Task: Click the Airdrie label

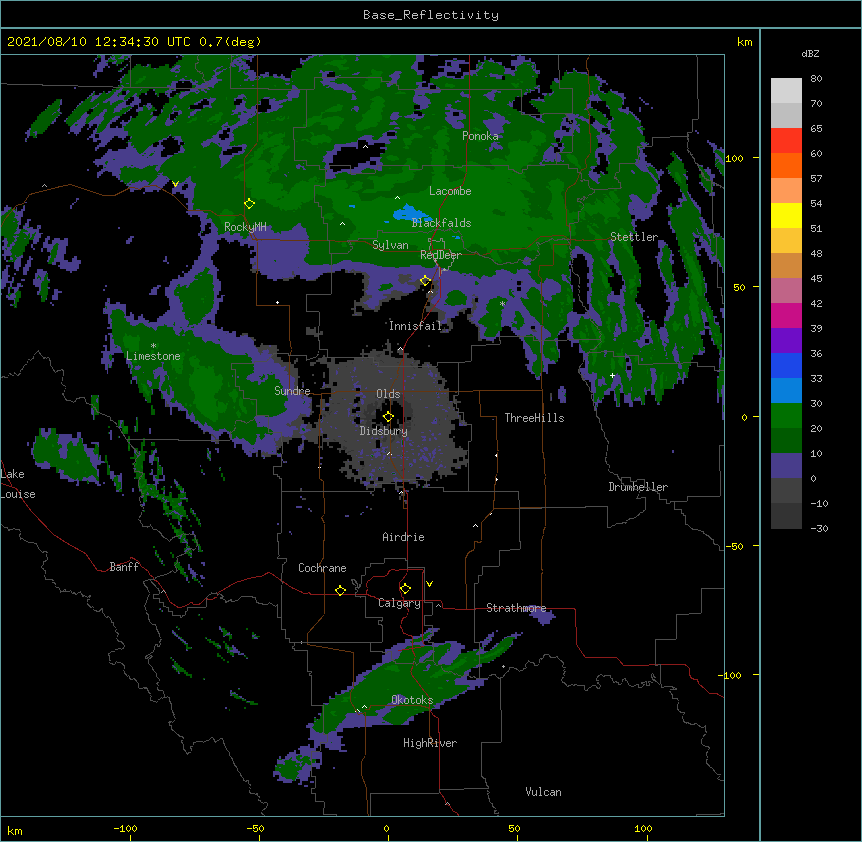Action: pos(403,537)
